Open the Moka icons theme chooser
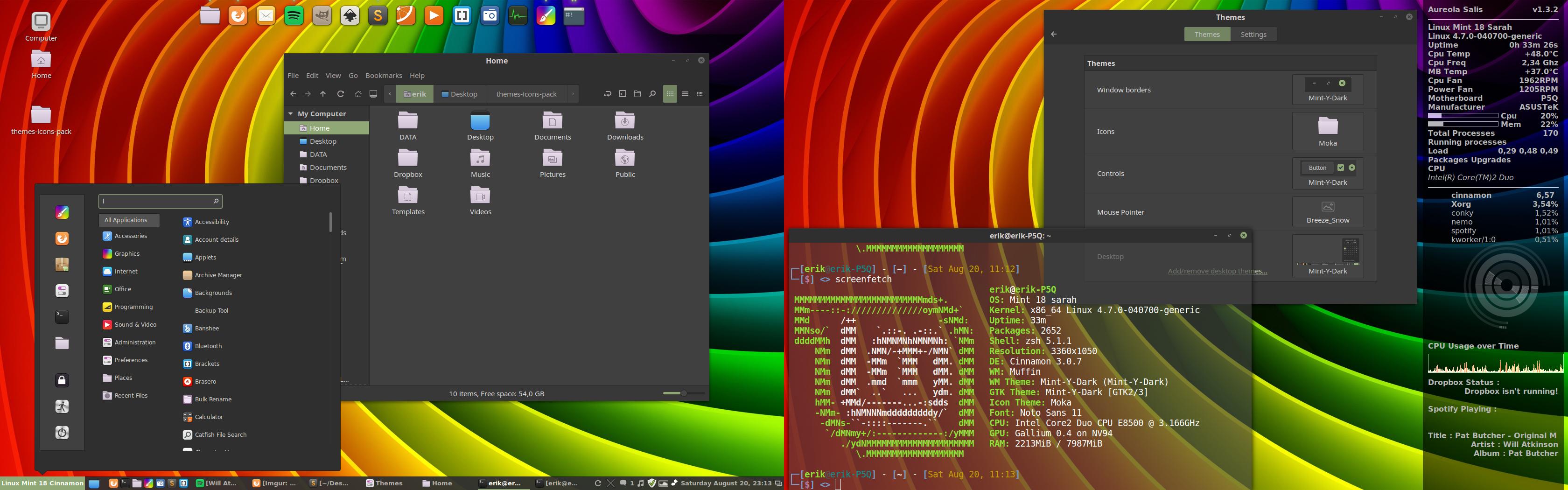This screenshot has height=490, width=1568. click(1328, 131)
